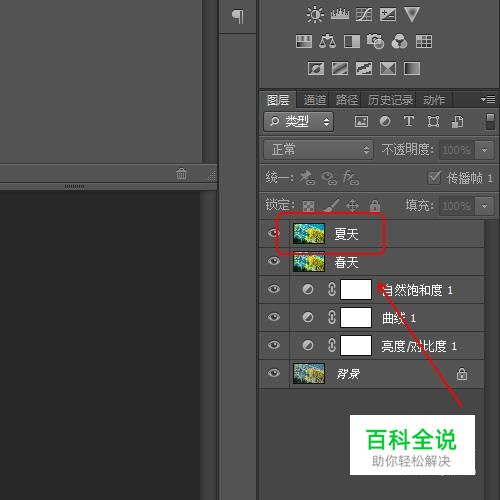Click the 自然饱和度 1 mask link icon
Viewport: 500px width, 500px height.
[x=332, y=289]
